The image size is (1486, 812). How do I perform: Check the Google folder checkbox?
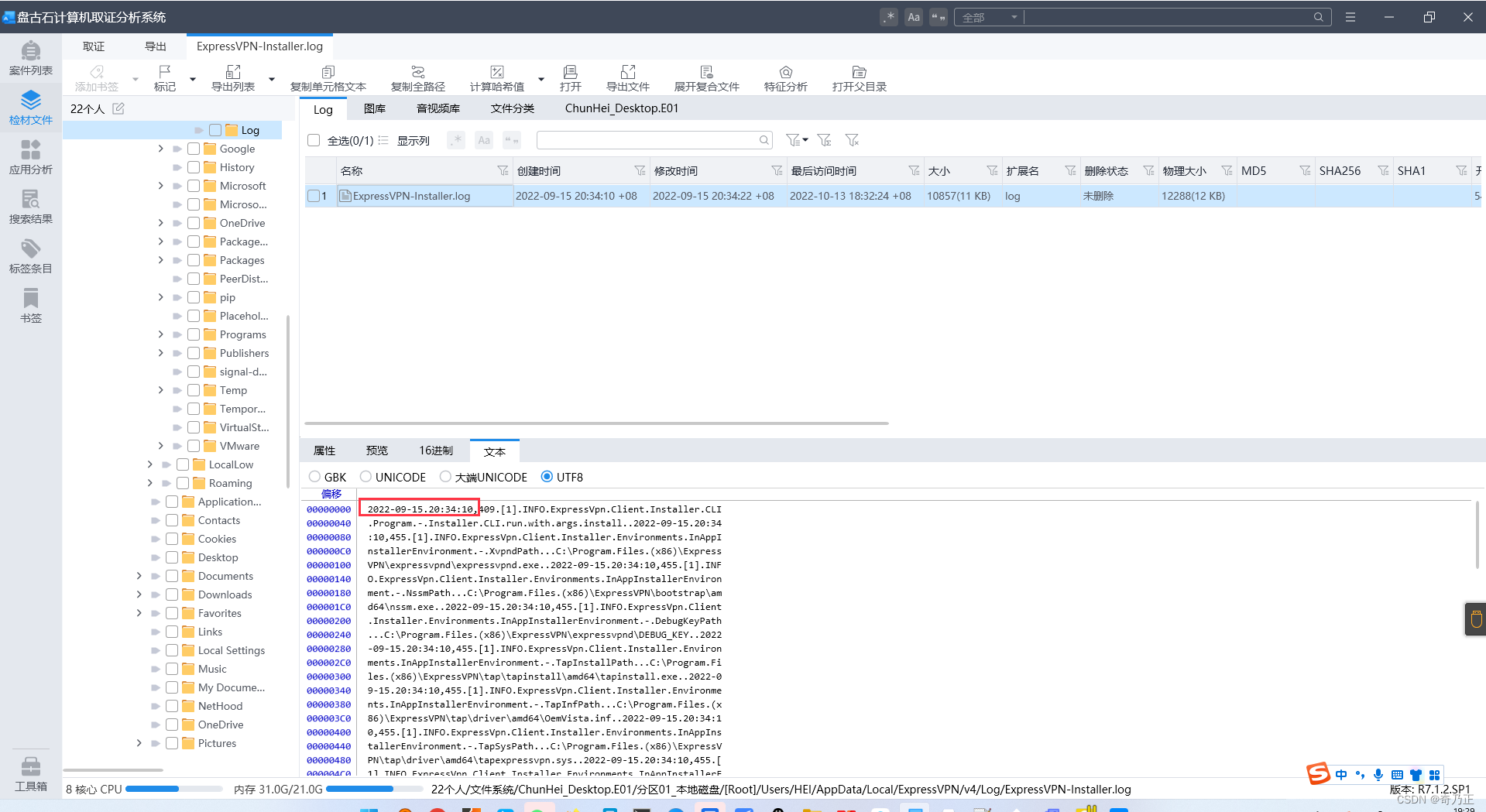click(x=194, y=149)
